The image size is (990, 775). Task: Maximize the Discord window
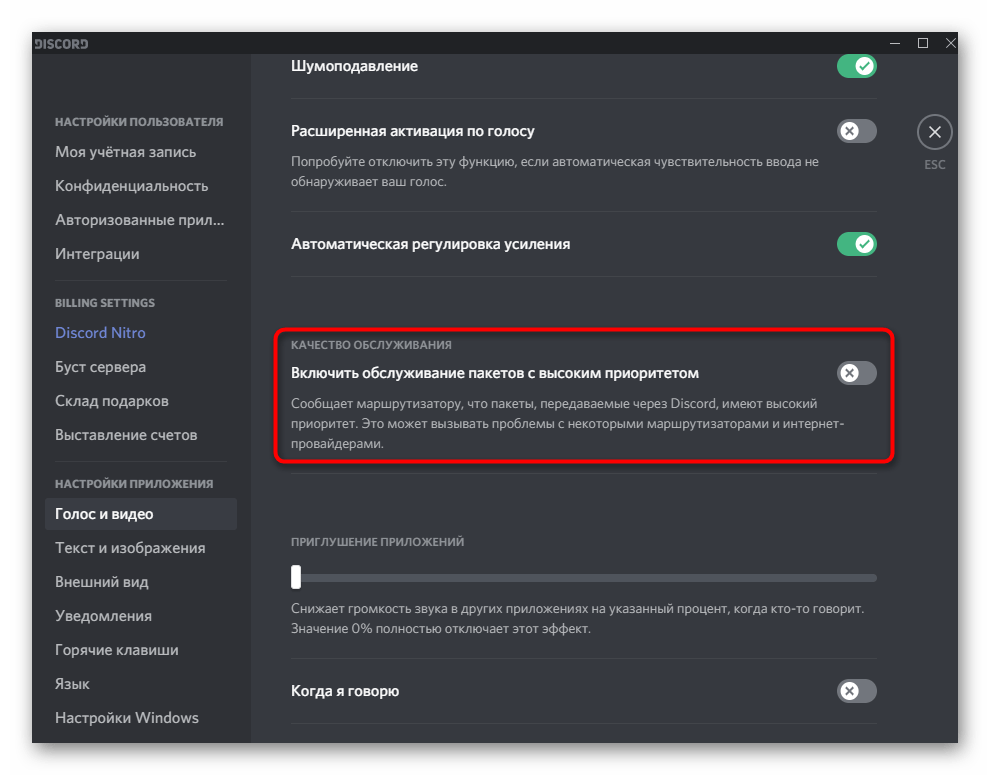(922, 43)
